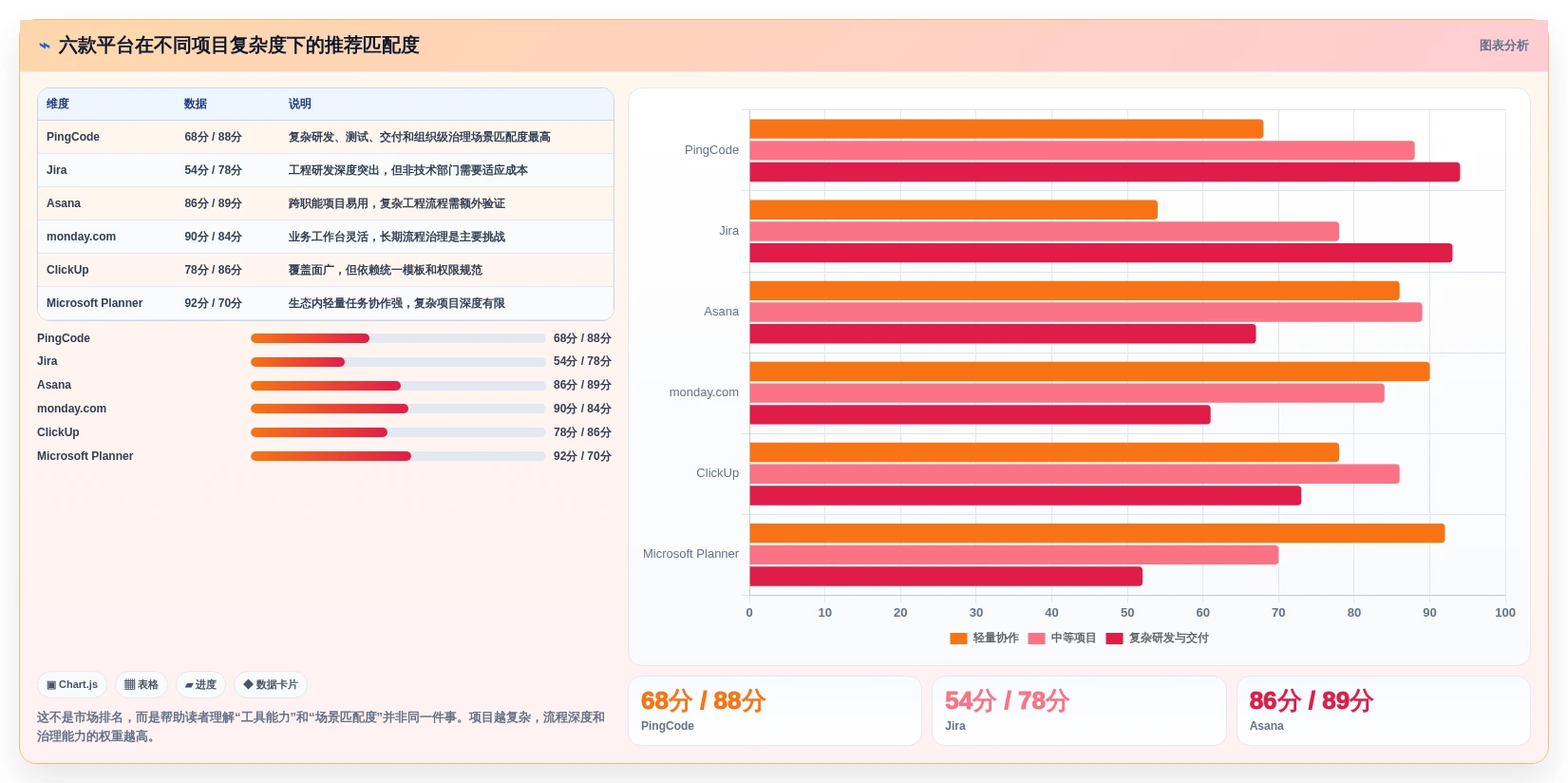
Task: Click description 覆盖面广，但依赖统一模板和权限规范
Action: (x=386, y=270)
